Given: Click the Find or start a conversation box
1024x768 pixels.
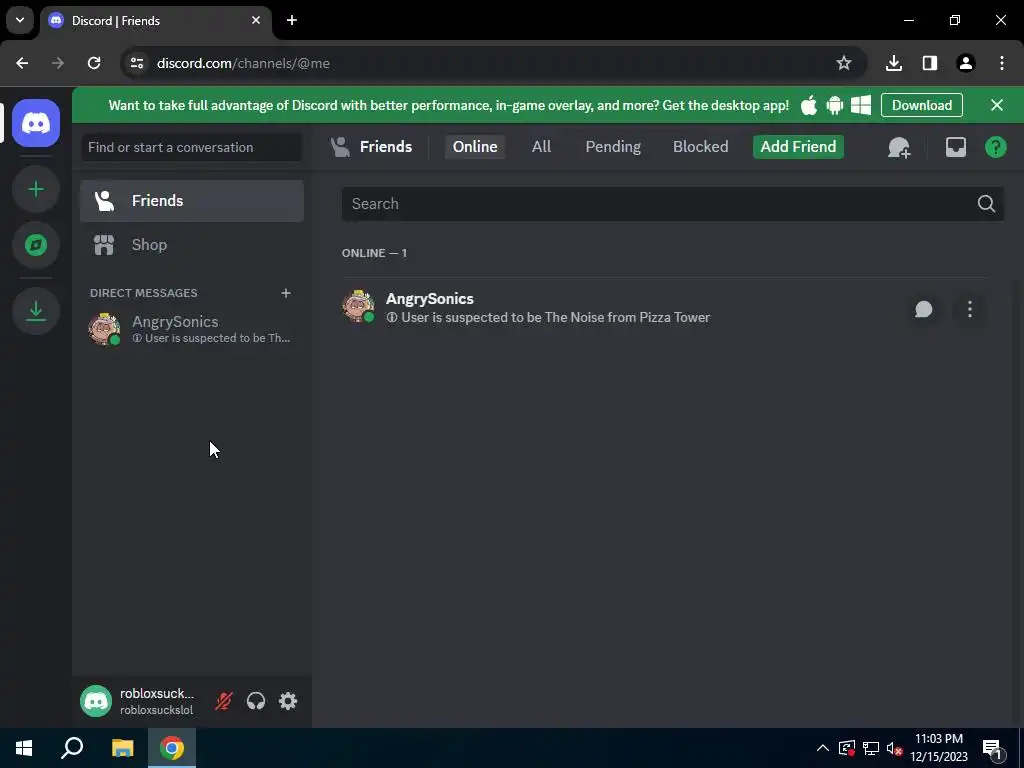Looking at the screenshot, I should [x=192, y=147].
